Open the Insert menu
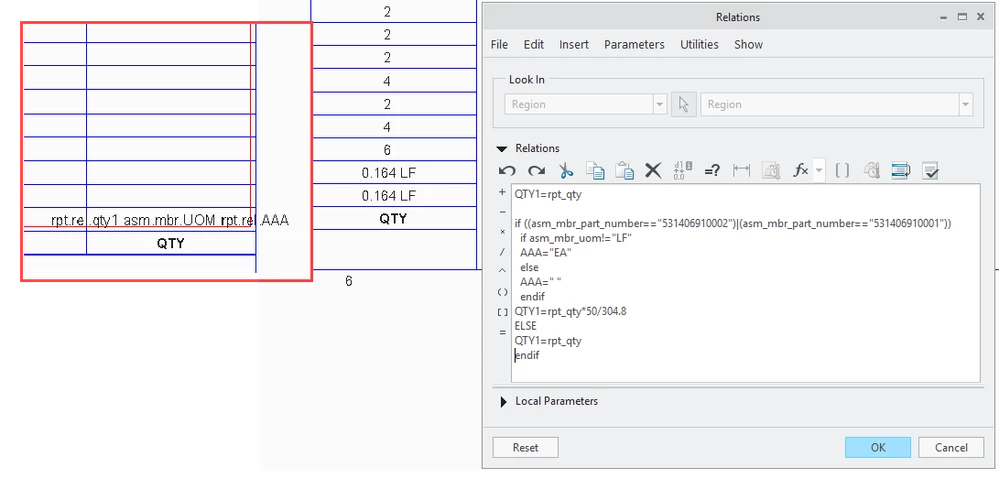 574,45
